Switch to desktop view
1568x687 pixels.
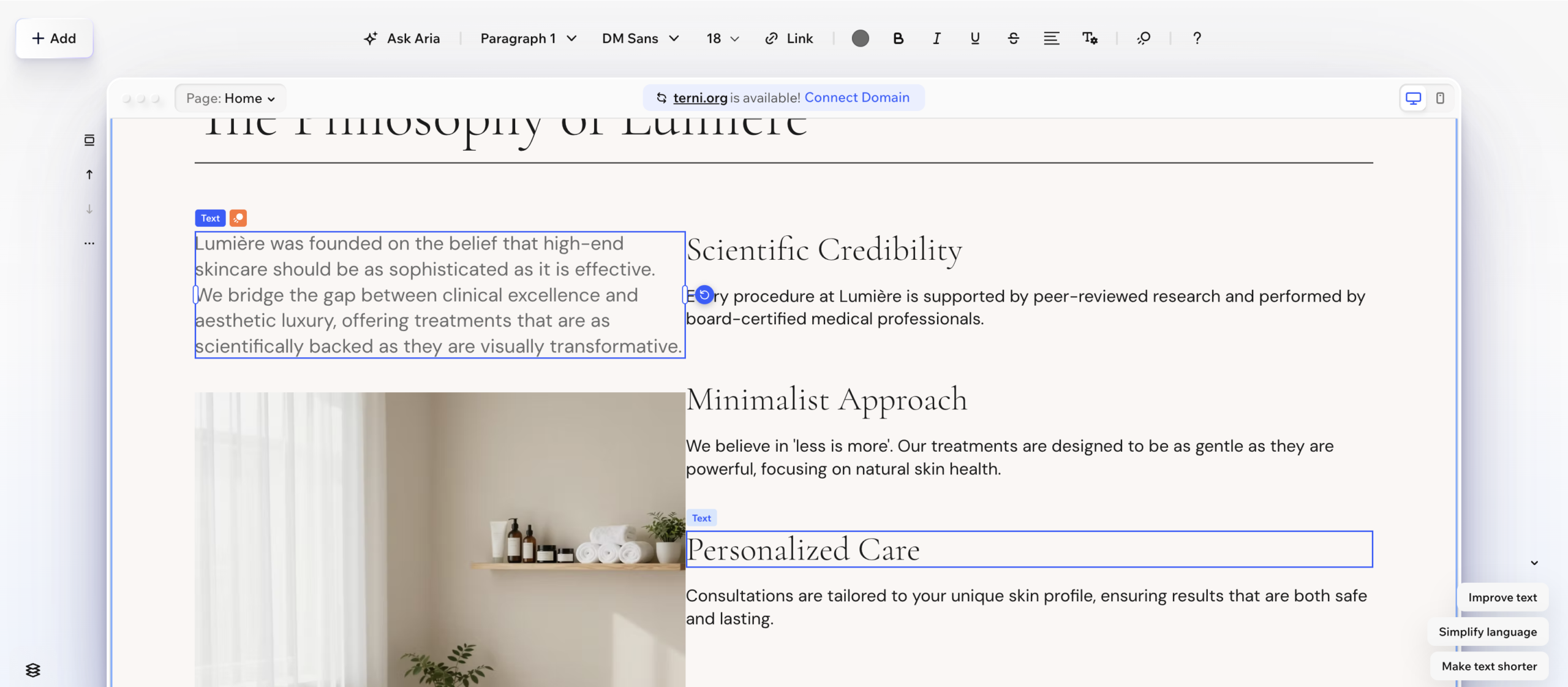tap(1413, 98)
